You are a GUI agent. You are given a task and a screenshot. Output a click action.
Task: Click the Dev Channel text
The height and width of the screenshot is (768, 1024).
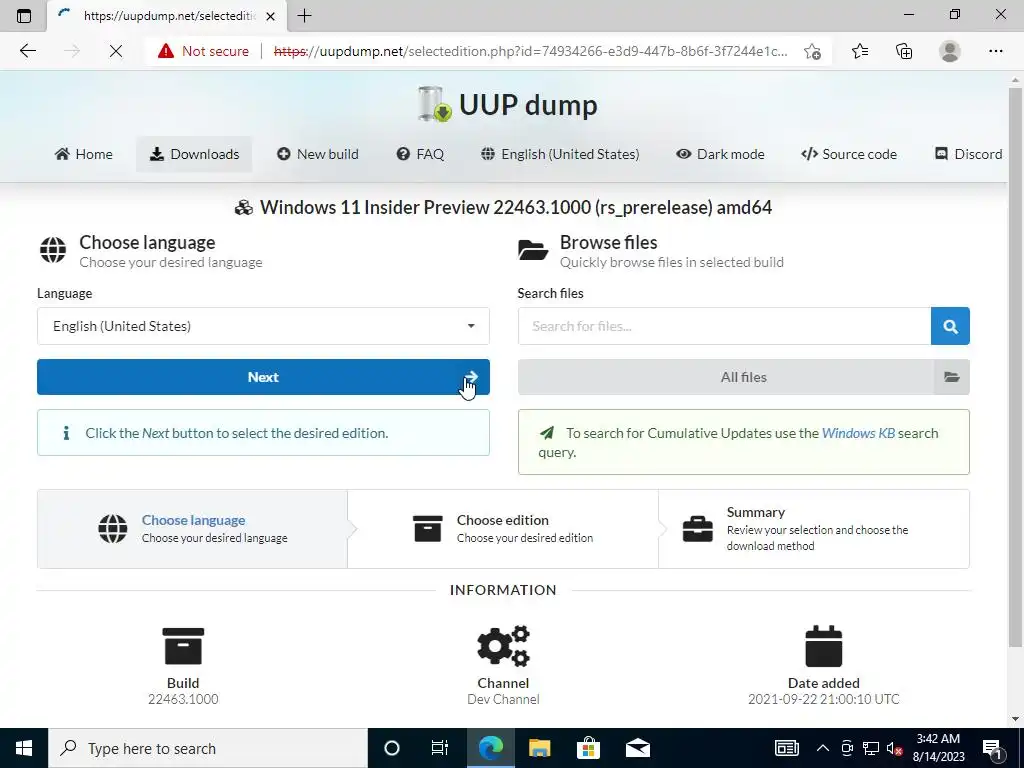click(x=503, y=699)
